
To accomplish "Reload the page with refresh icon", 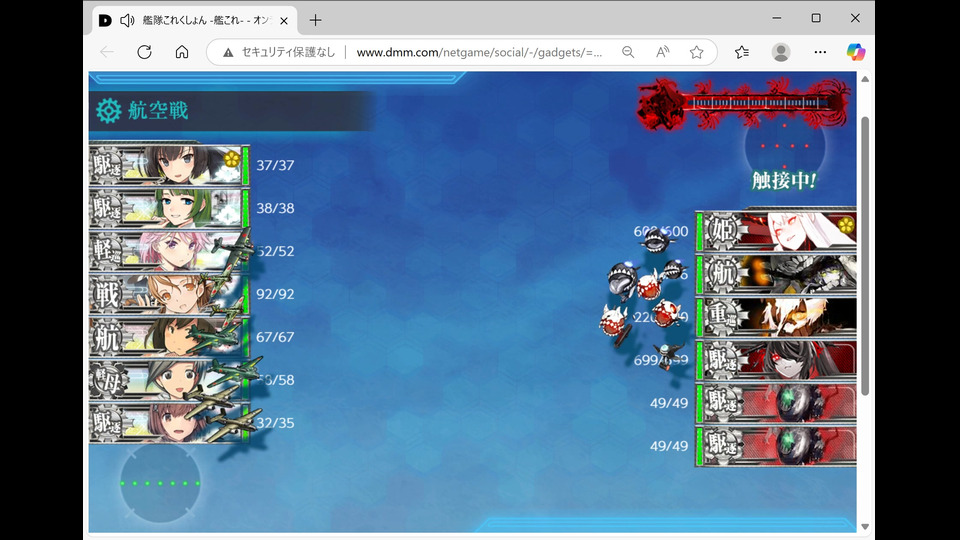I will [x=144, y=52].
